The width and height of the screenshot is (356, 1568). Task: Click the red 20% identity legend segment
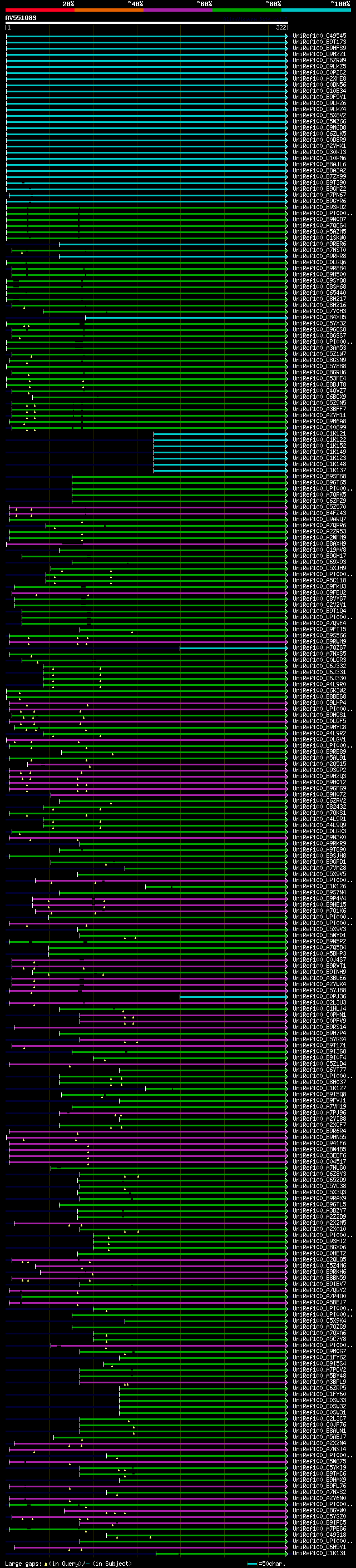click(40, 10)
